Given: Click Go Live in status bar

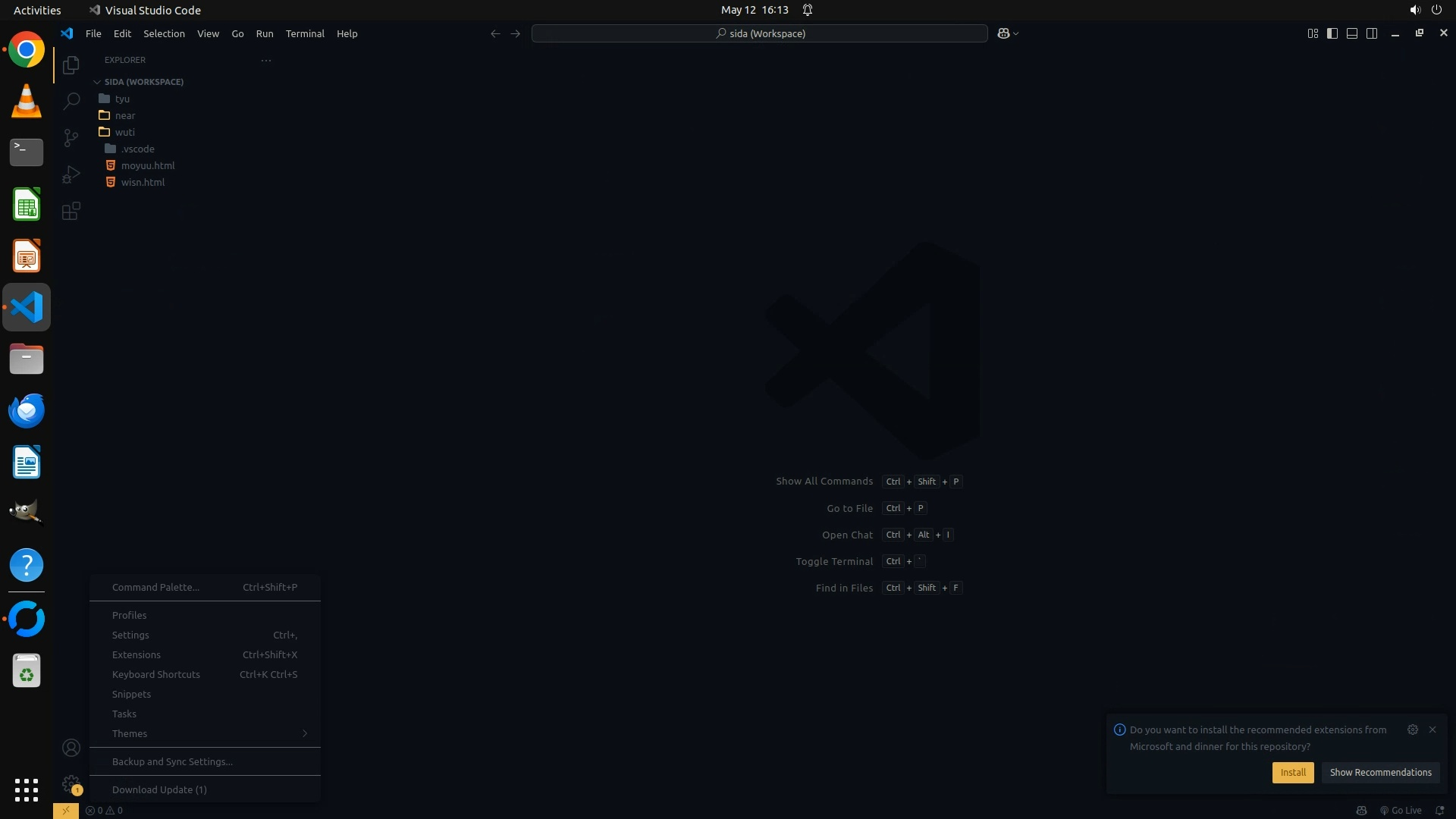Looking at the screenshot, I should click(1401, 810).
